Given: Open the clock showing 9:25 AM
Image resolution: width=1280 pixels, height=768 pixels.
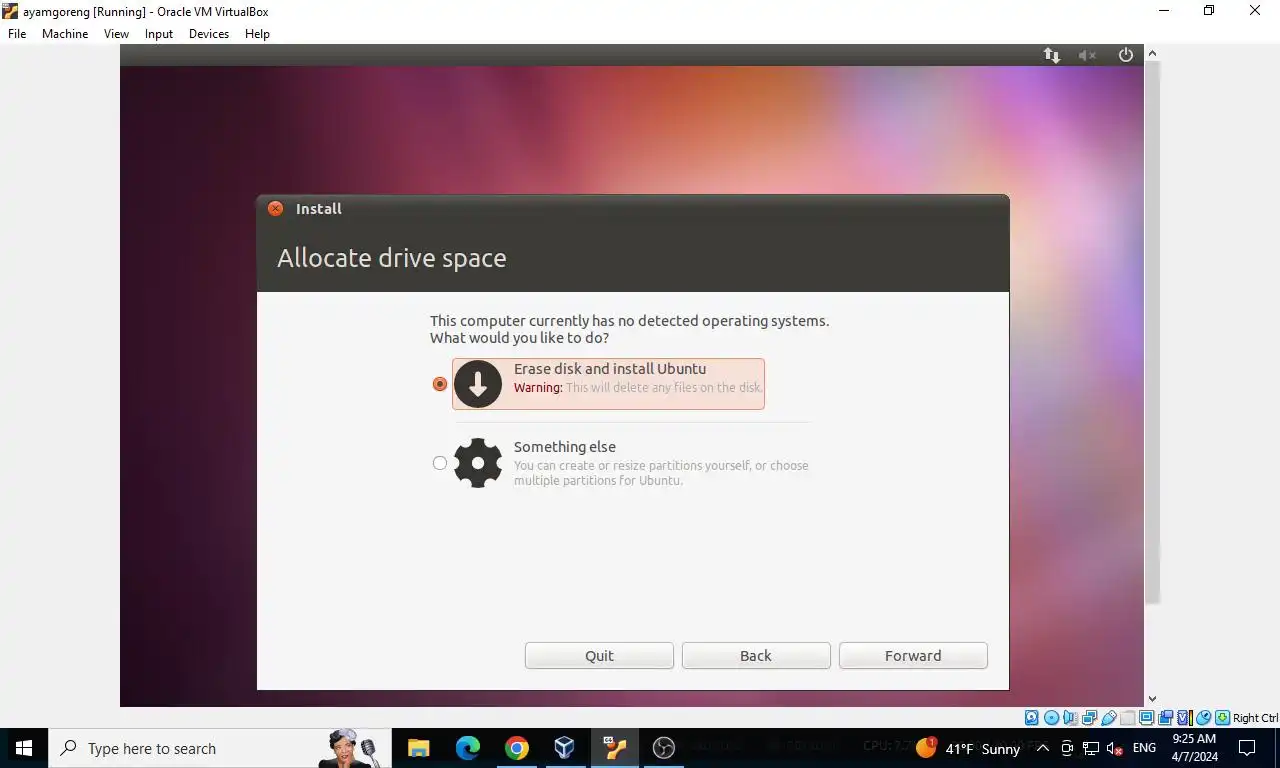Looking at the screenshot, I should (1194, 748).
